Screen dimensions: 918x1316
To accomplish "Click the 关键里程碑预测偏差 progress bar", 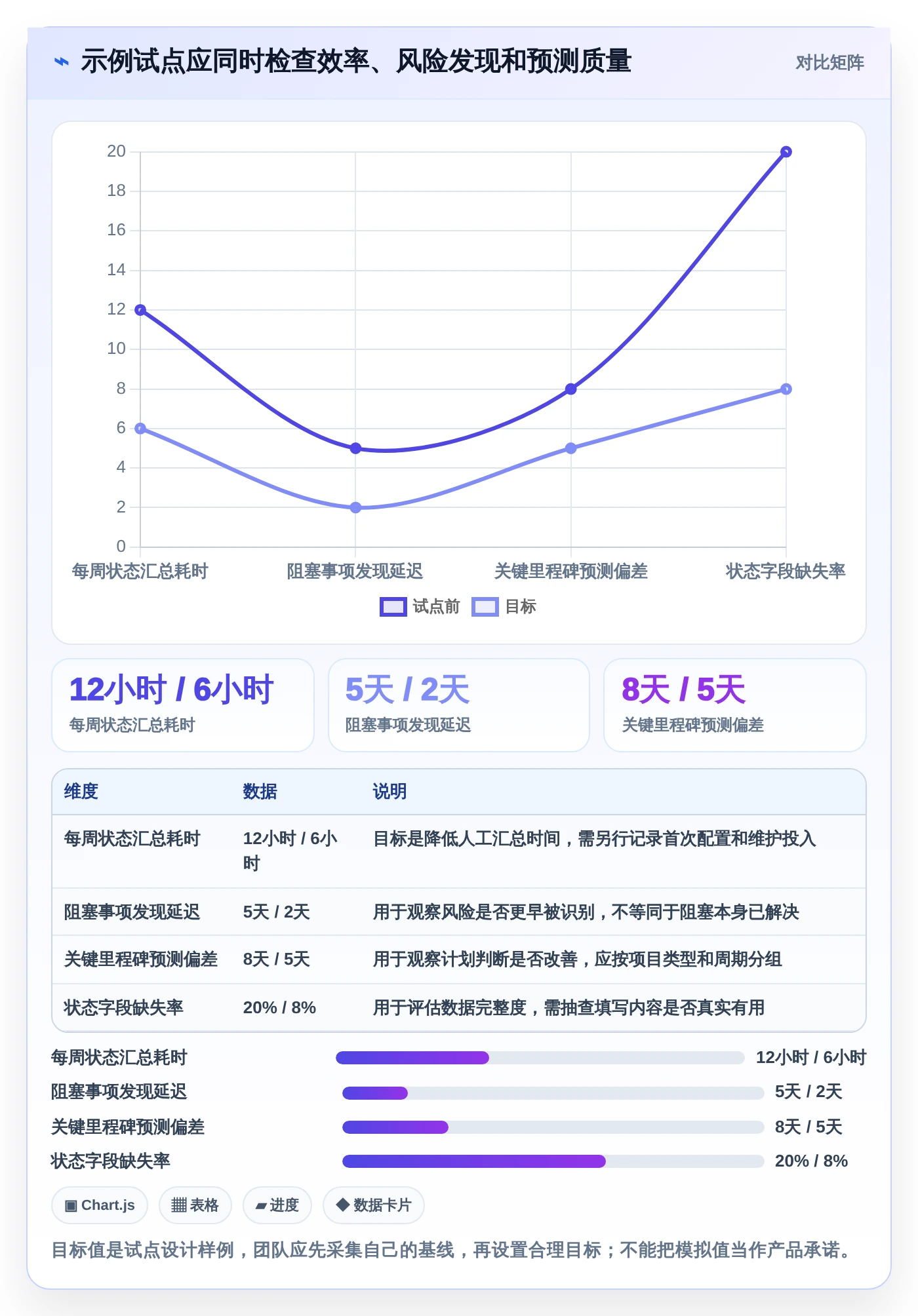I will click(x=553, y=1127).
